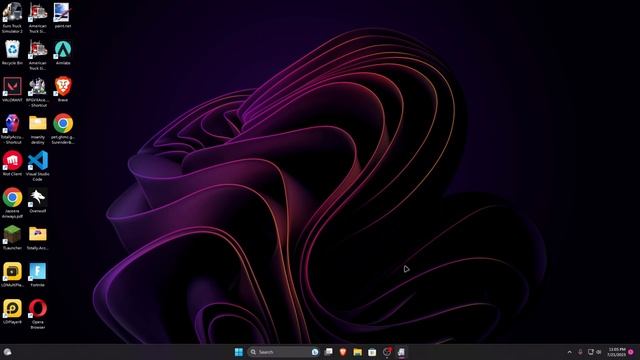Viewport: 640px width, 360px height.
Task: Select the desktop shortcut between VALORANT and Brave
Action: click(x=38, y=92)
